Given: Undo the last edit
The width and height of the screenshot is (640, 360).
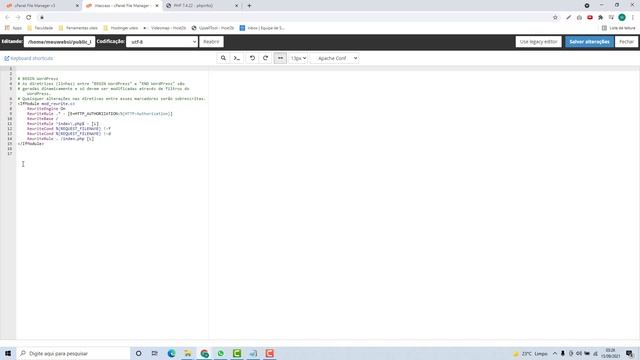Looking at the screenshot, I should point(252,58).
